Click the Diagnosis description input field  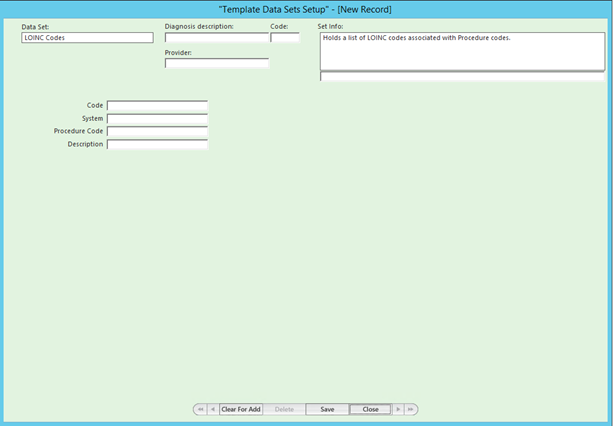coord(217,38)
